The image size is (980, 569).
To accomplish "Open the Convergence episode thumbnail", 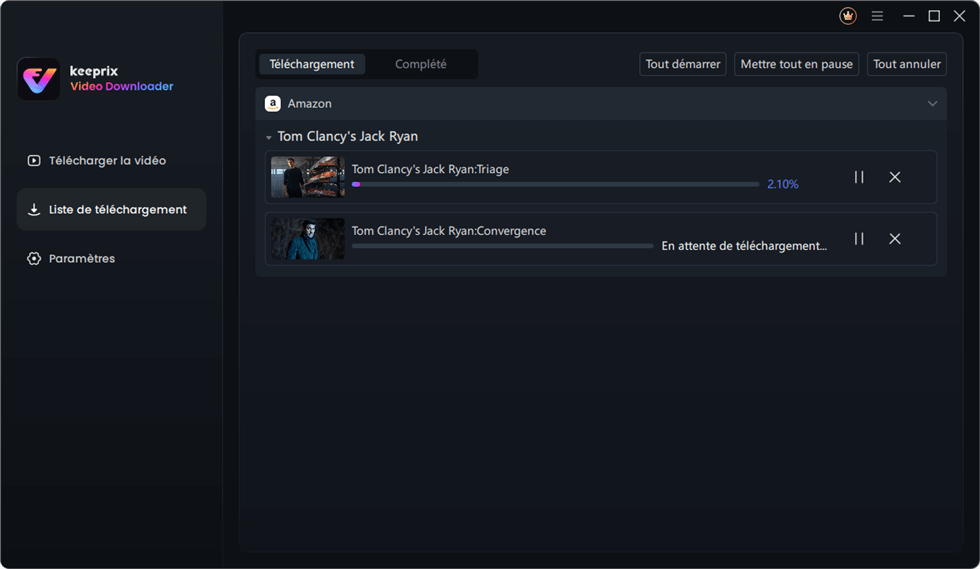I will coord(308,238).
